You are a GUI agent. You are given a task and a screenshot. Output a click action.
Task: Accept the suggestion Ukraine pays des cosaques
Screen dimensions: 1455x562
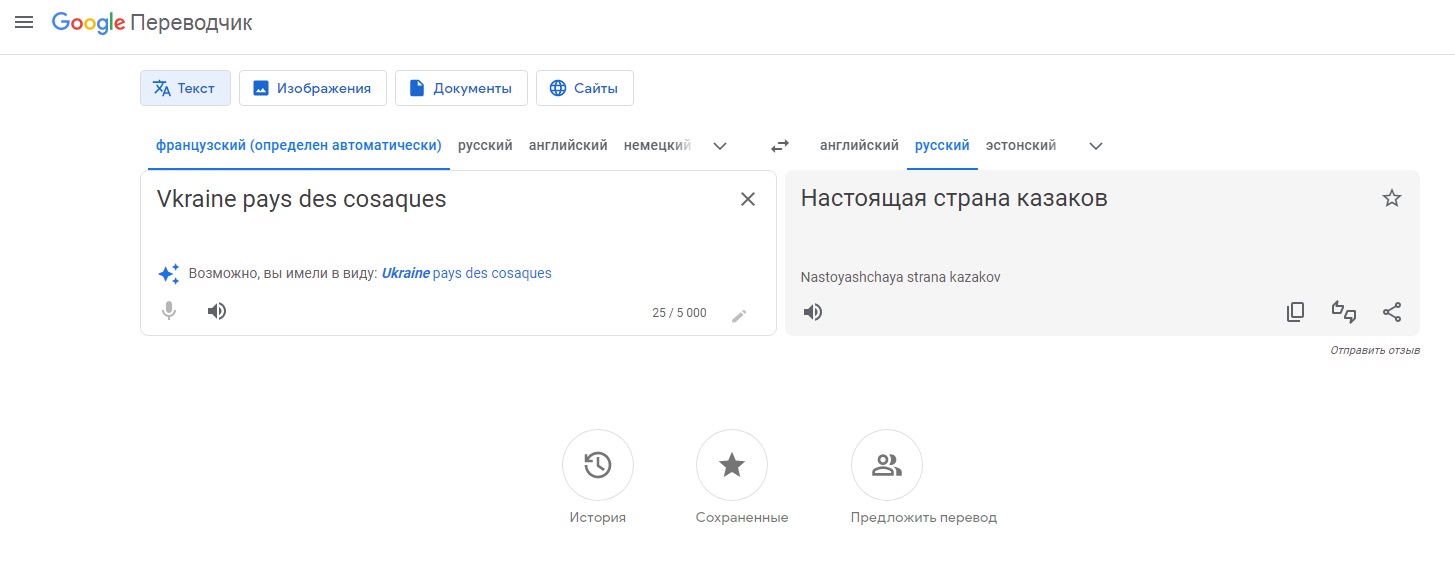click(x=466, y=273)
